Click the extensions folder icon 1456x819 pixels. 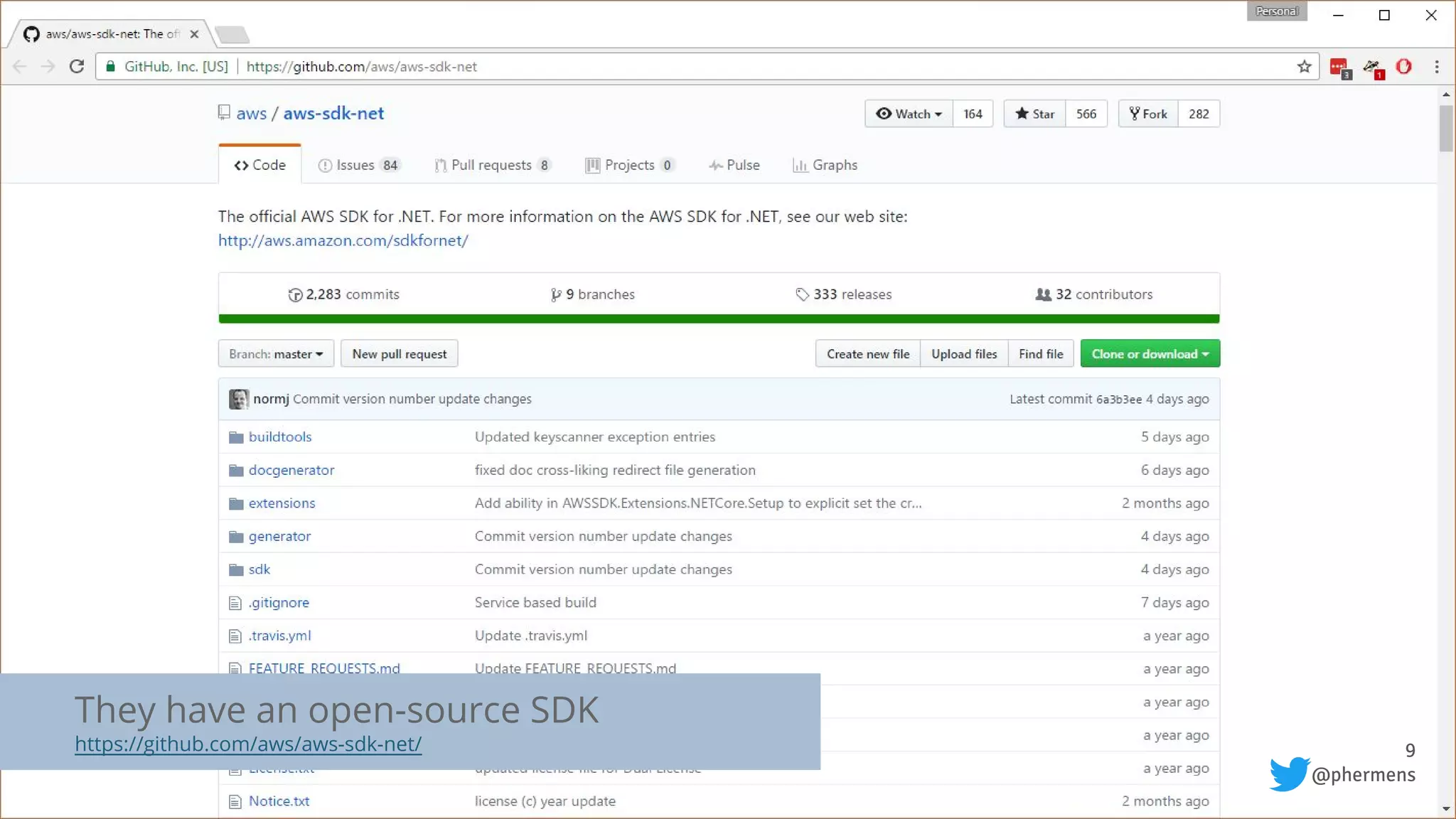pos(236,503)
